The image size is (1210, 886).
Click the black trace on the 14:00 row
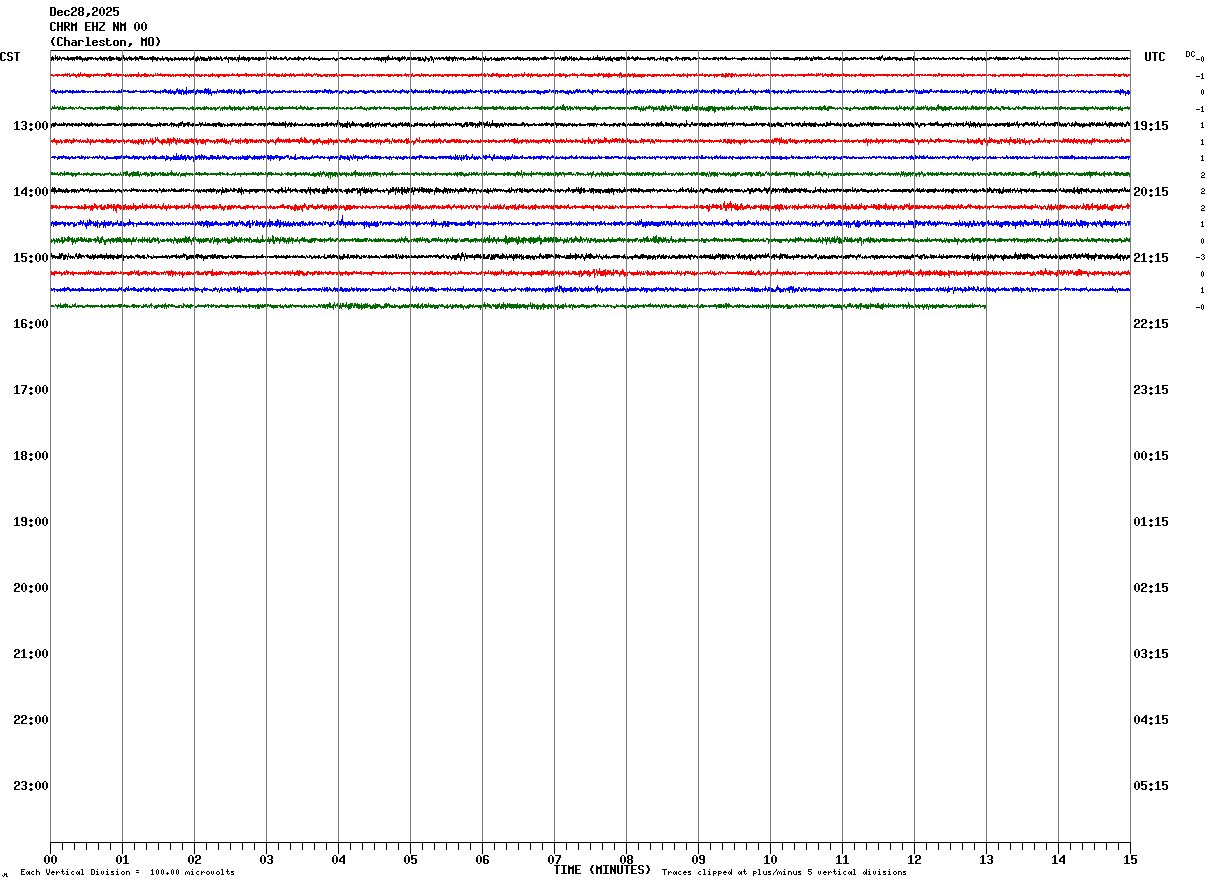(590, 191)
